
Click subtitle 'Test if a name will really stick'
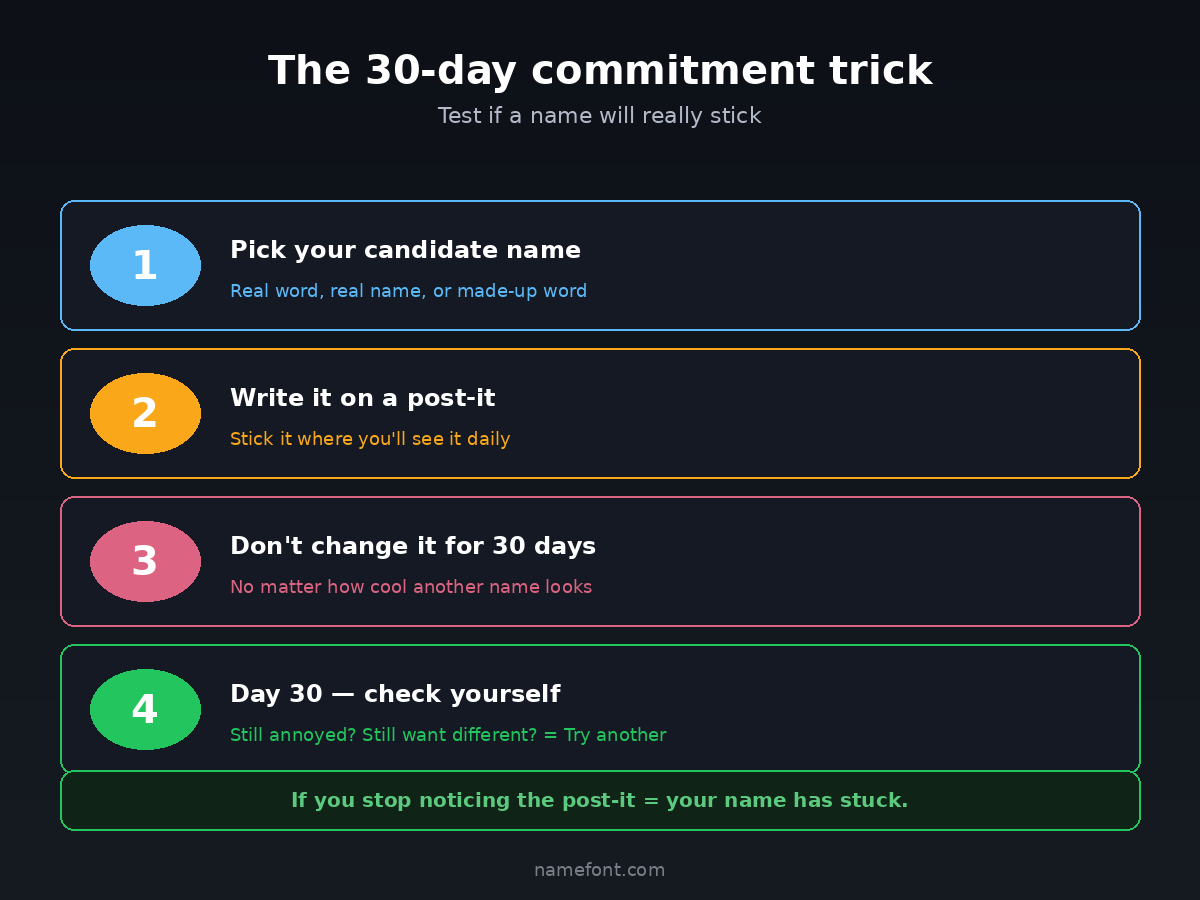(599, 116)
